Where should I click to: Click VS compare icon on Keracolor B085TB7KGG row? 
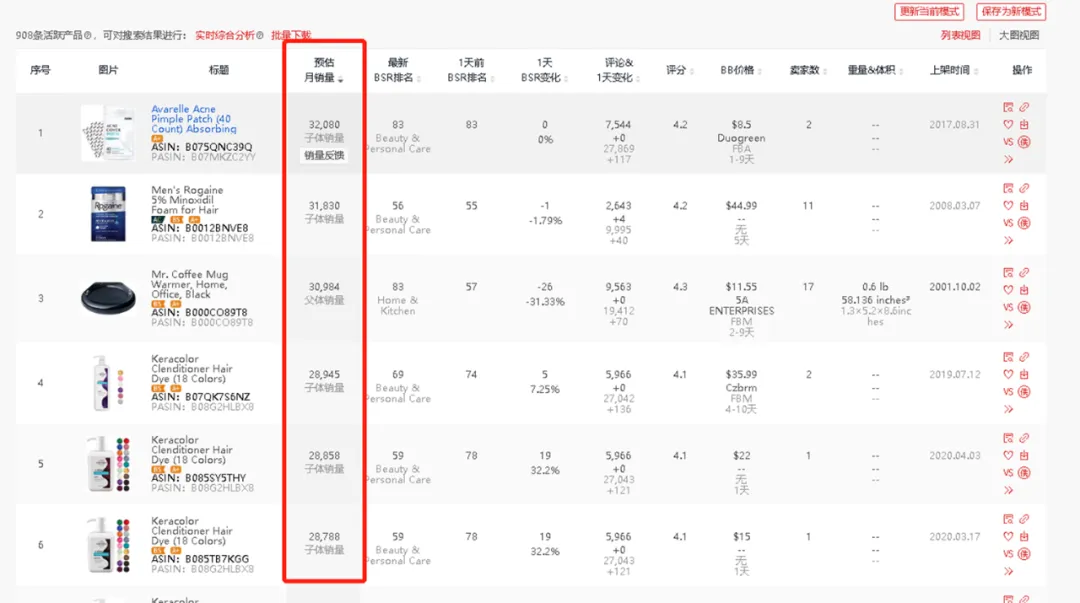tap(1008, 554)
